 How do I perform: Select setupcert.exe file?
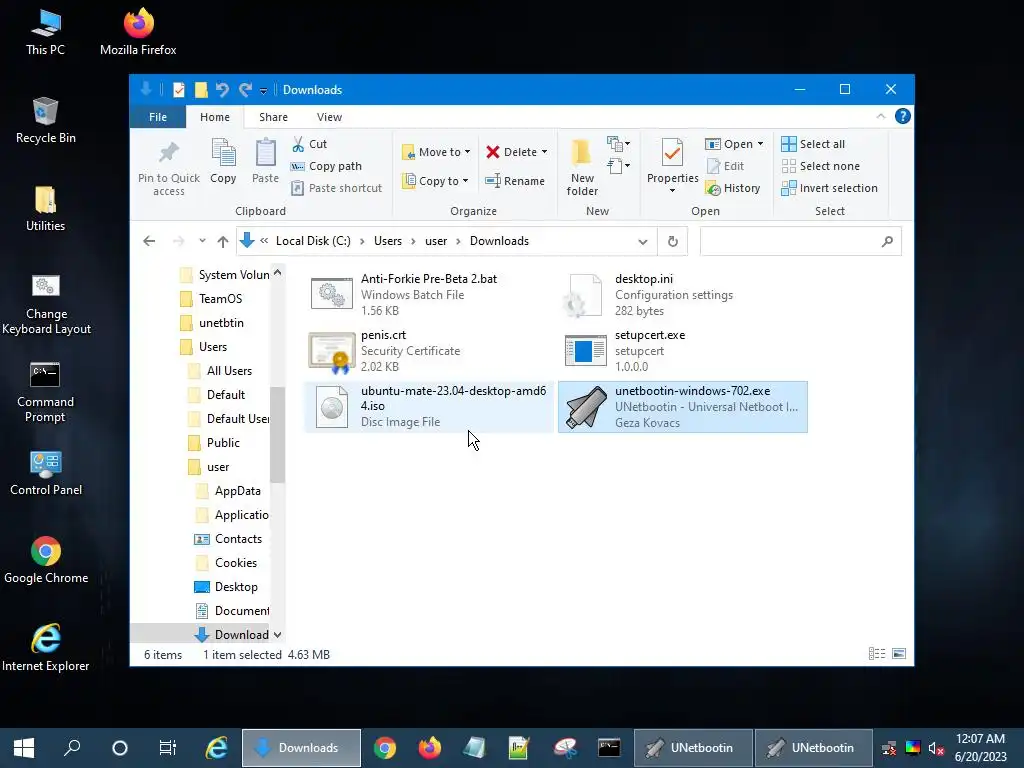(682, 351)
